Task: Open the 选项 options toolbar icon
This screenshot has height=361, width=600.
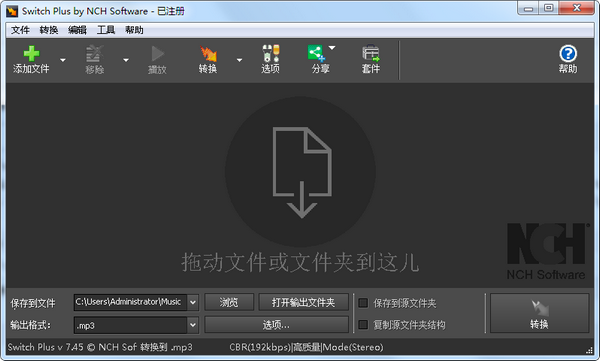Action: (x=271, y=54)
